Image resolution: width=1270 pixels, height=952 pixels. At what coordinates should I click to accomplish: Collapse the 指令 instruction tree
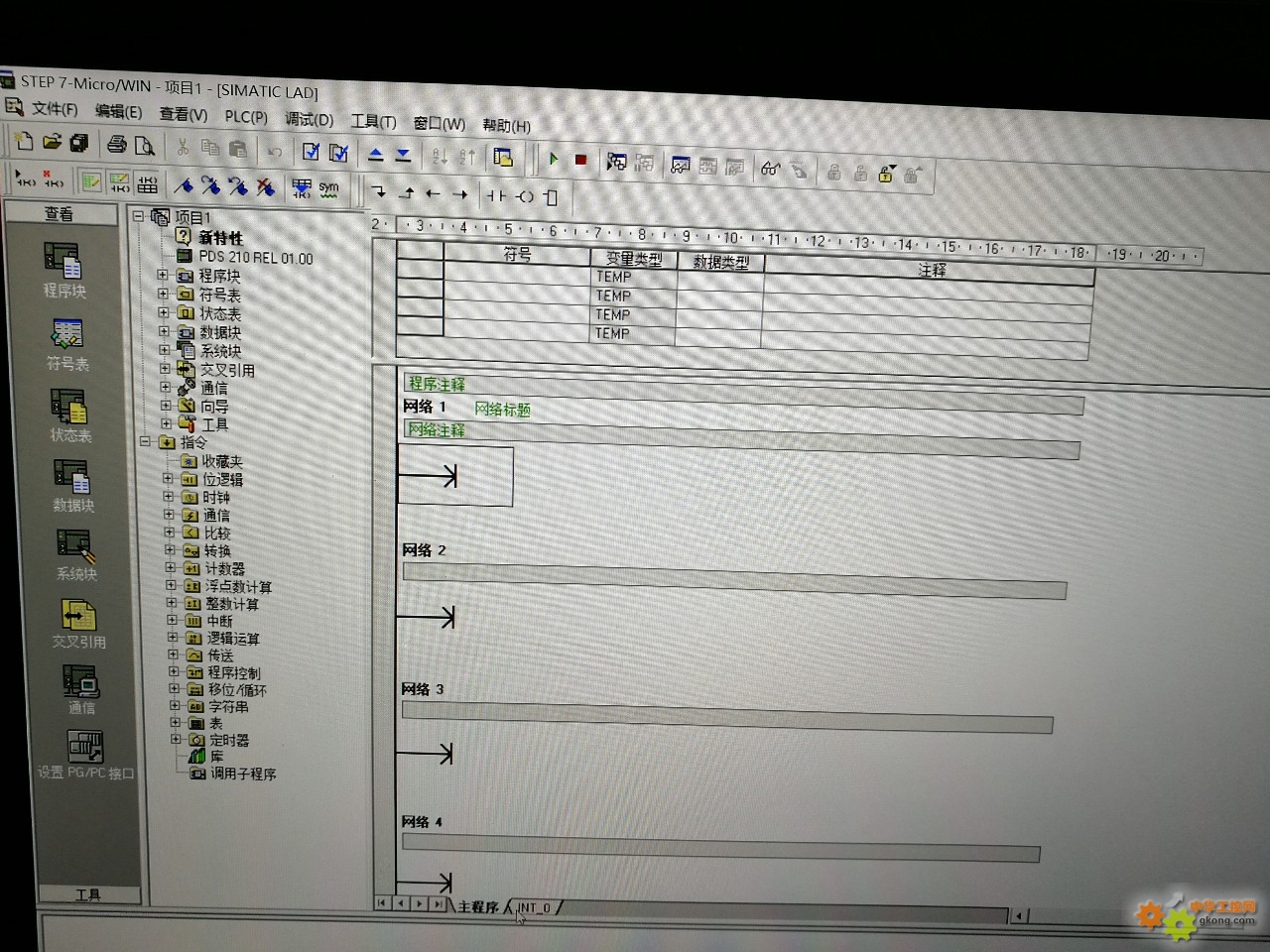click(145, 441)
